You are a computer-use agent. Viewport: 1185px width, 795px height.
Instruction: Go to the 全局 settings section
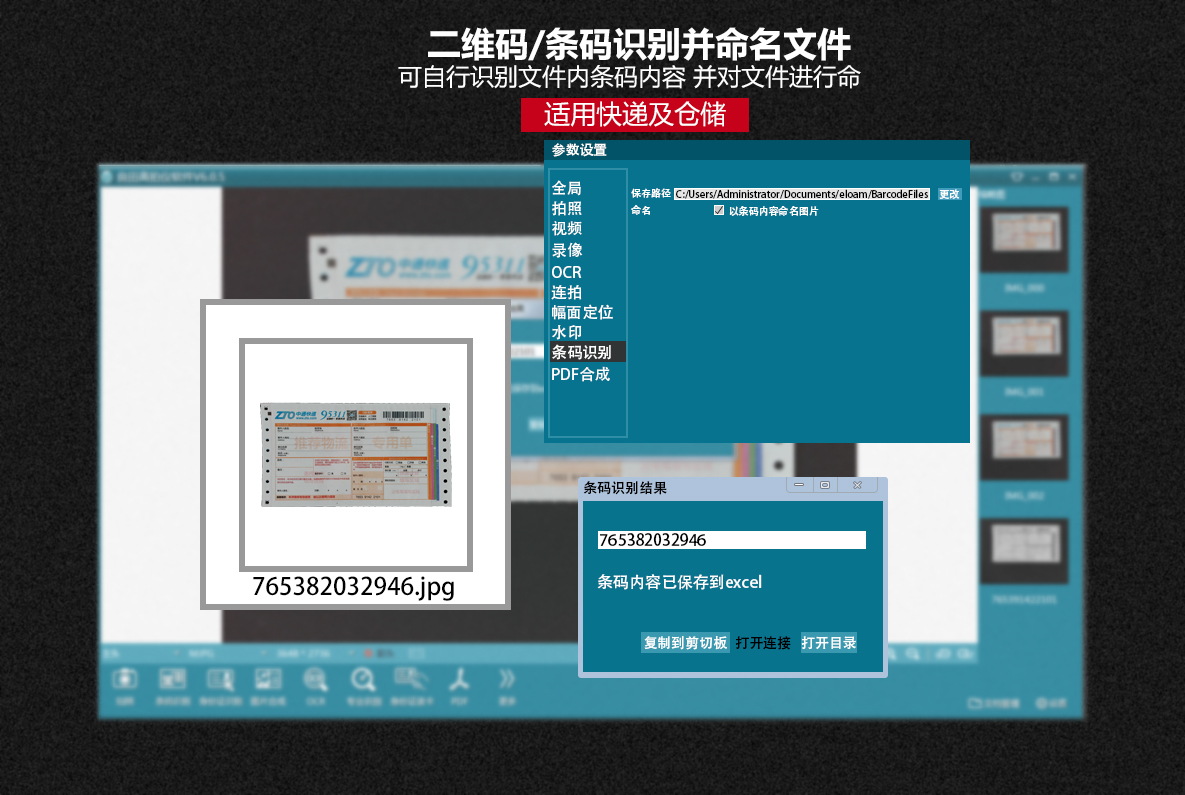566,188
